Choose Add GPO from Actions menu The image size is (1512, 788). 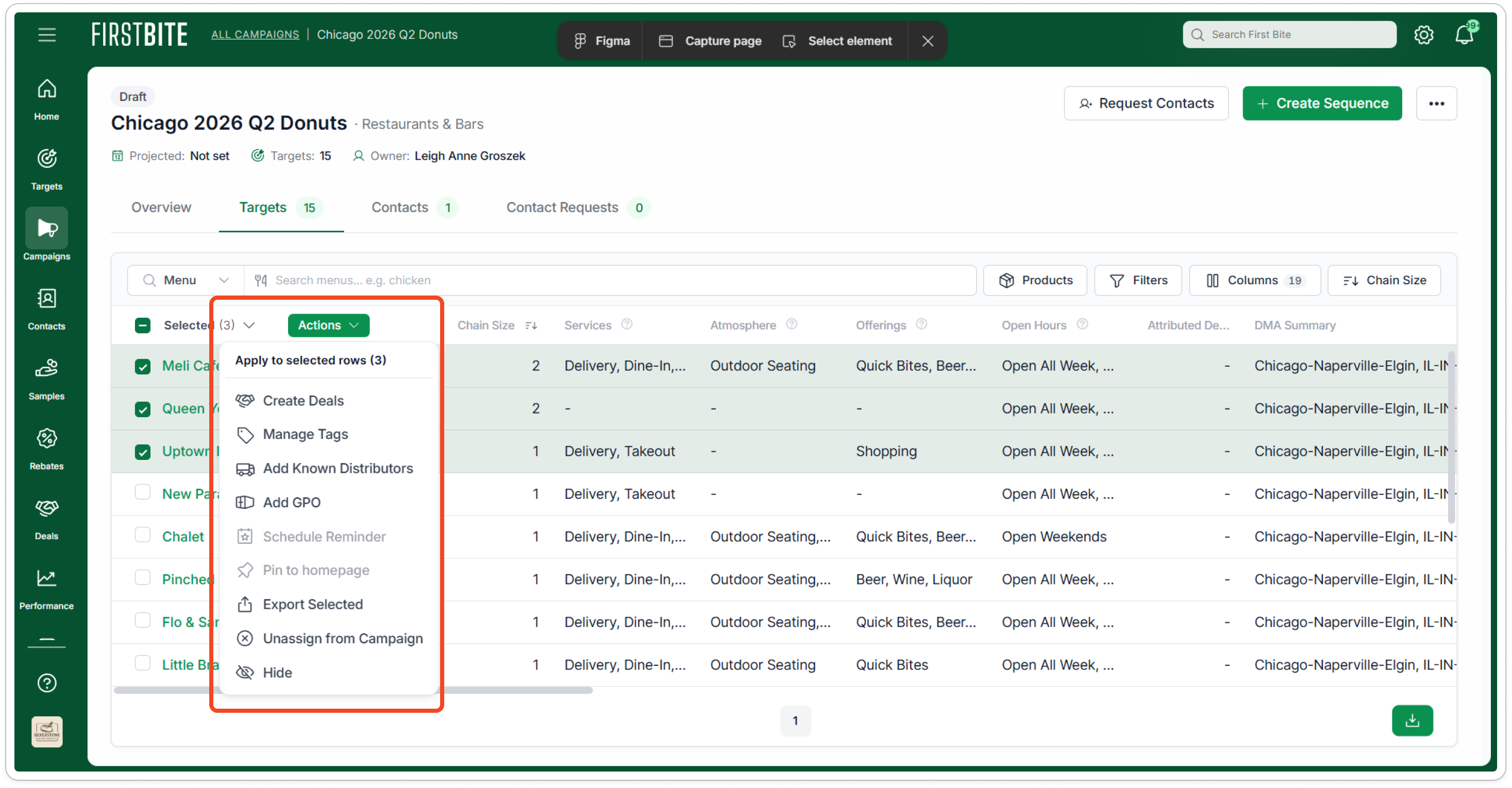click(328, 502)
